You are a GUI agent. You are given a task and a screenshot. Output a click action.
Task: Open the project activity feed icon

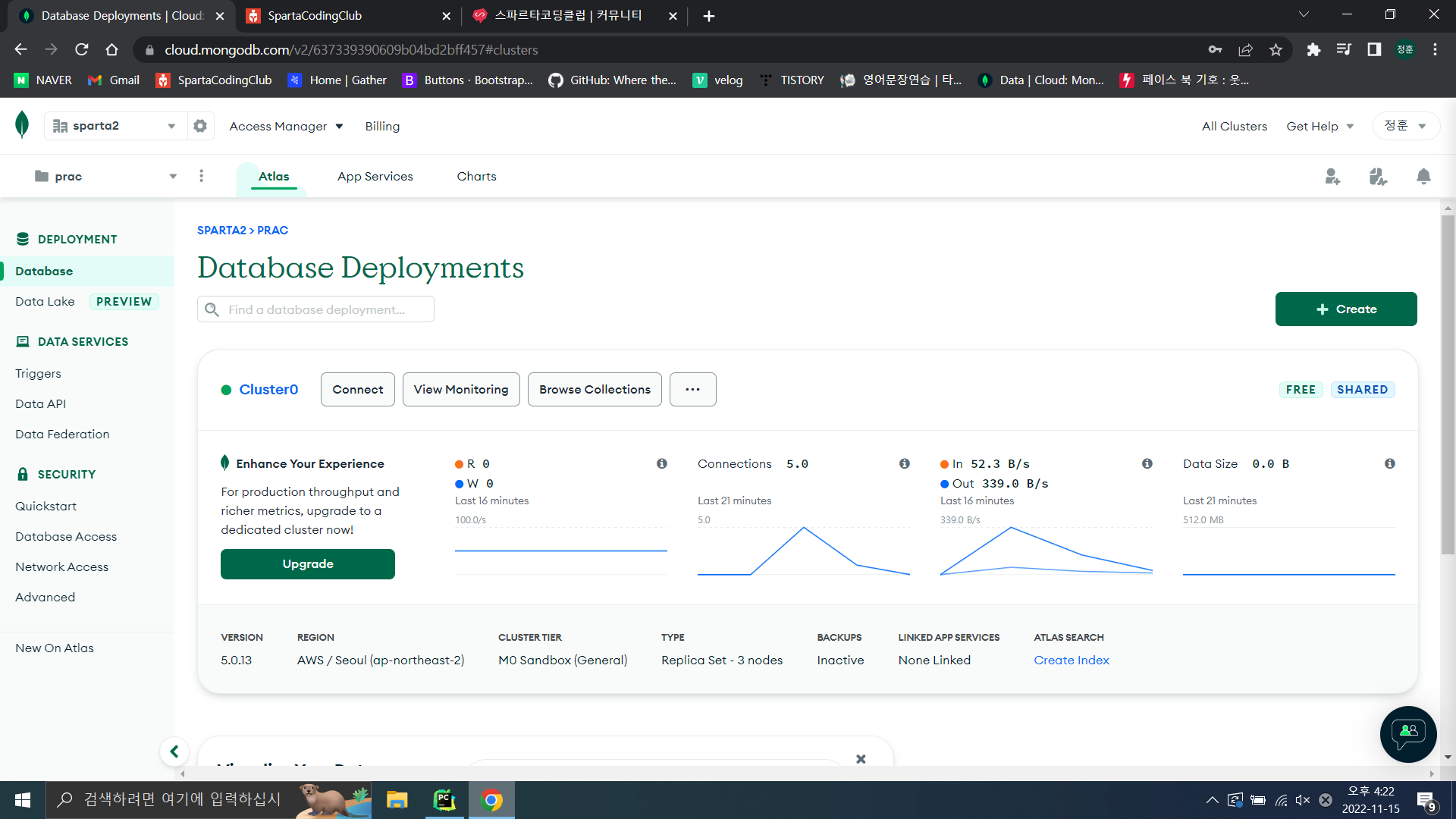click(x=1378, y=177)
